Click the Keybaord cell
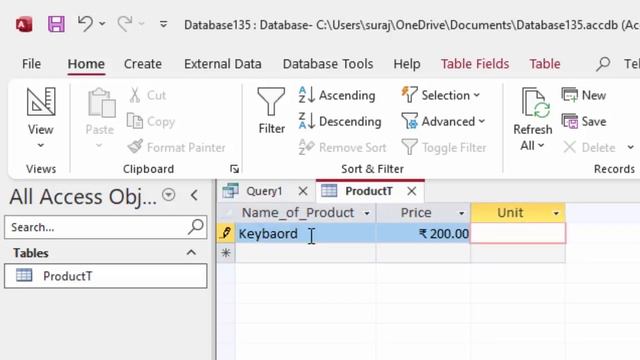This screenshot has width=640, height=360. click(x=305, y=233)
